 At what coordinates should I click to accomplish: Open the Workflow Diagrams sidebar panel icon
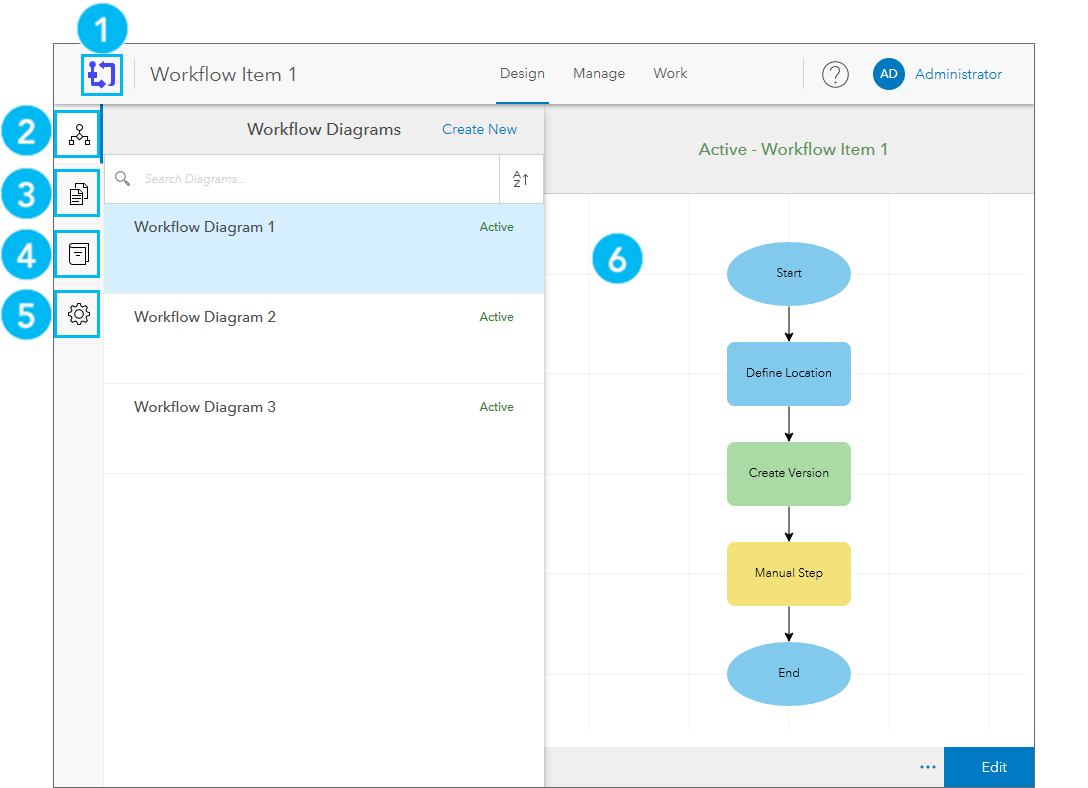(x=79, y=132)
